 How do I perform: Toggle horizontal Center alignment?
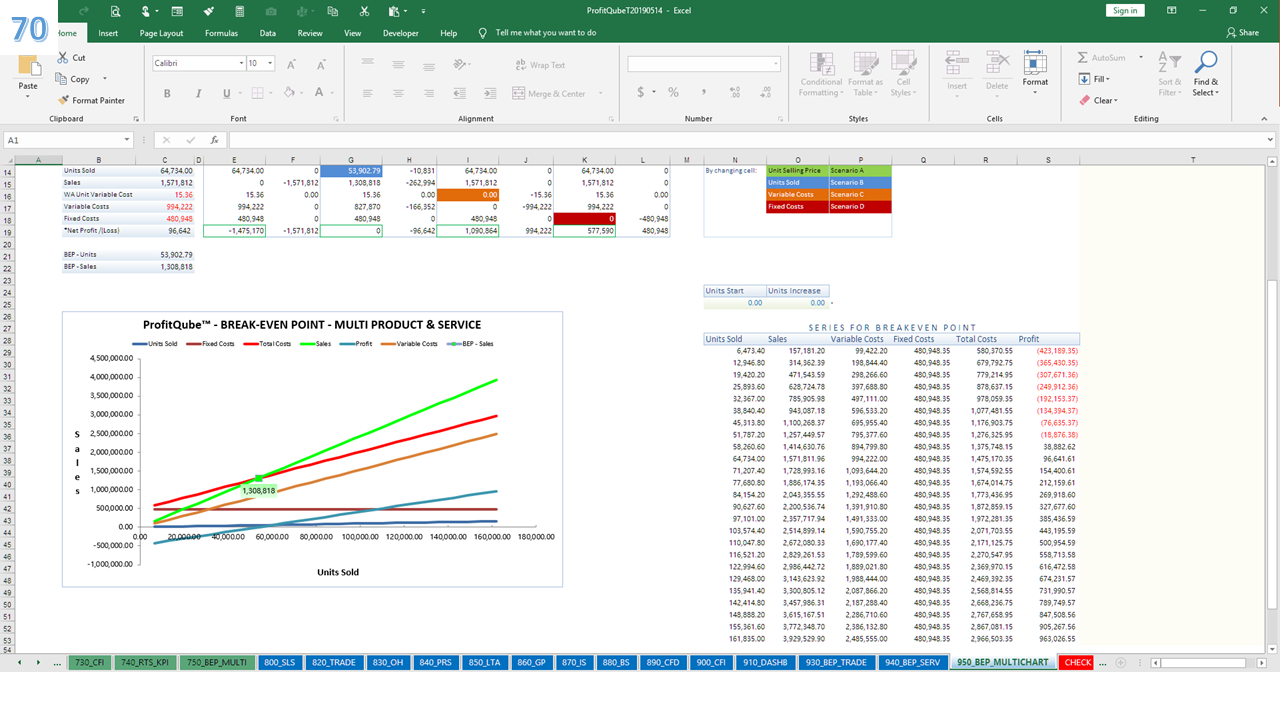[x=399, y=93]
